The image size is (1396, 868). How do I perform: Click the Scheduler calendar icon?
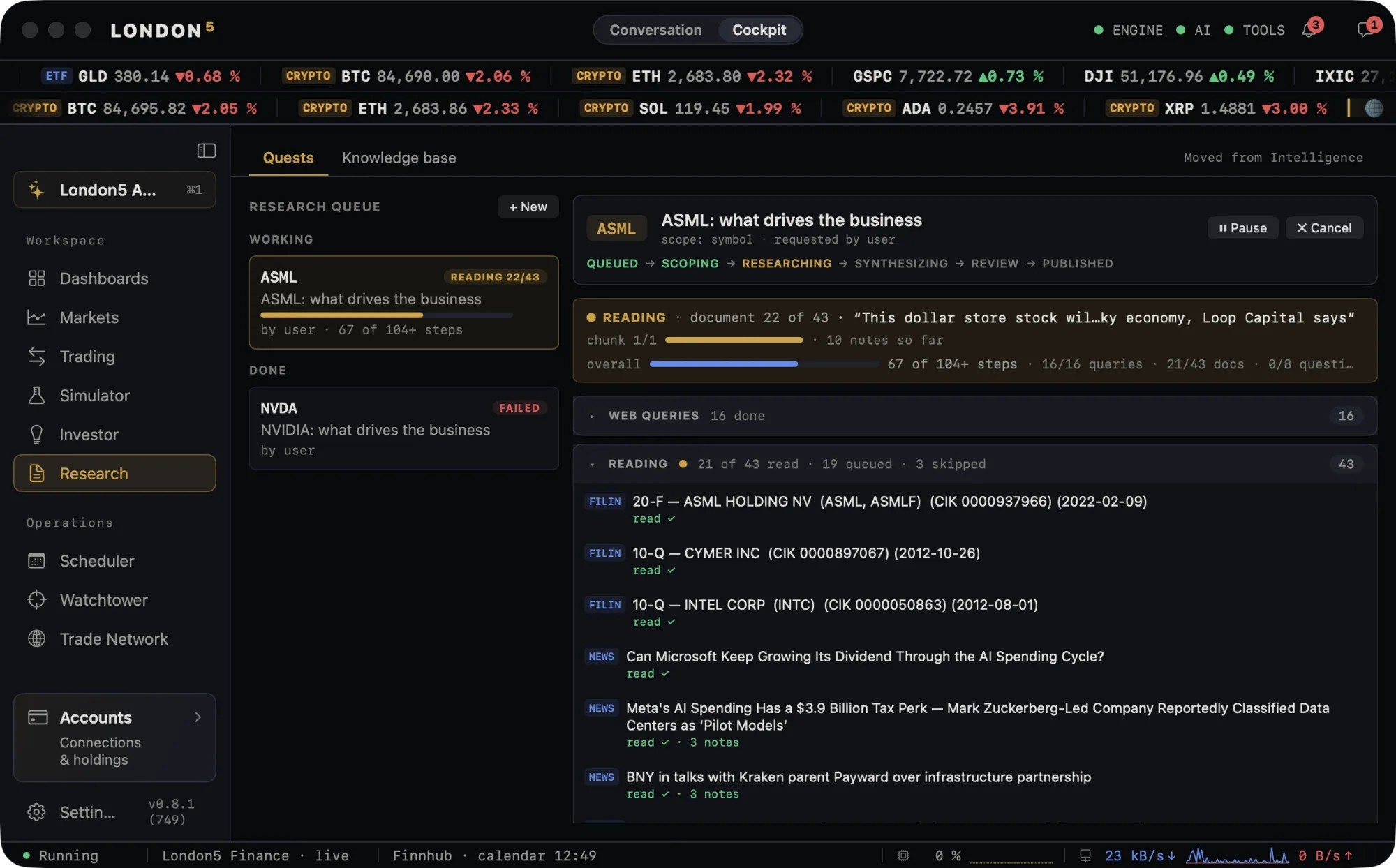(x=36, y=561)
